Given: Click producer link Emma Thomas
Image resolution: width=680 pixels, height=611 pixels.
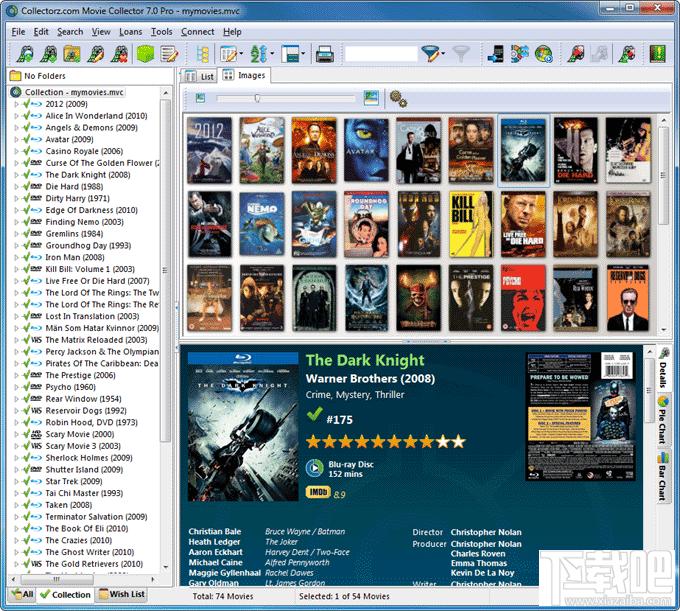Looking at the screenshot, I should tap(479, 563).
